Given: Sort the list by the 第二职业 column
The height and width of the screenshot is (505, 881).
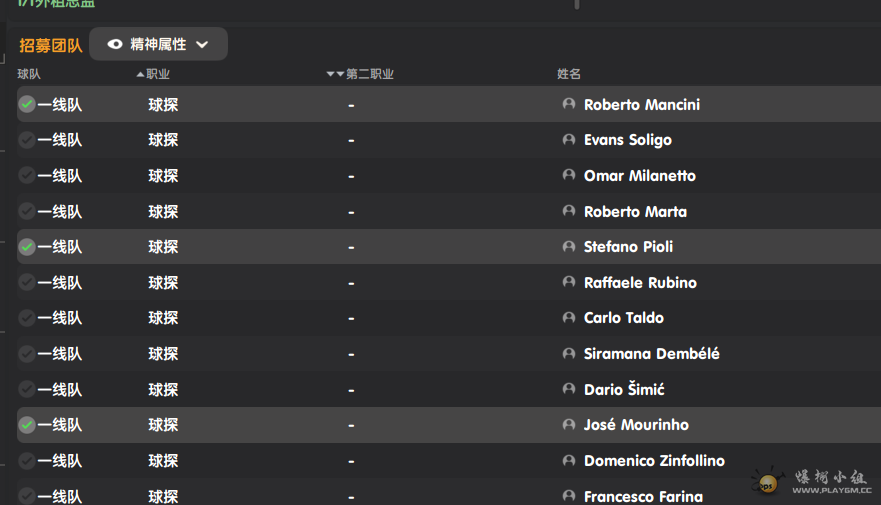Looking at the screenshot, I should point(369,74).
